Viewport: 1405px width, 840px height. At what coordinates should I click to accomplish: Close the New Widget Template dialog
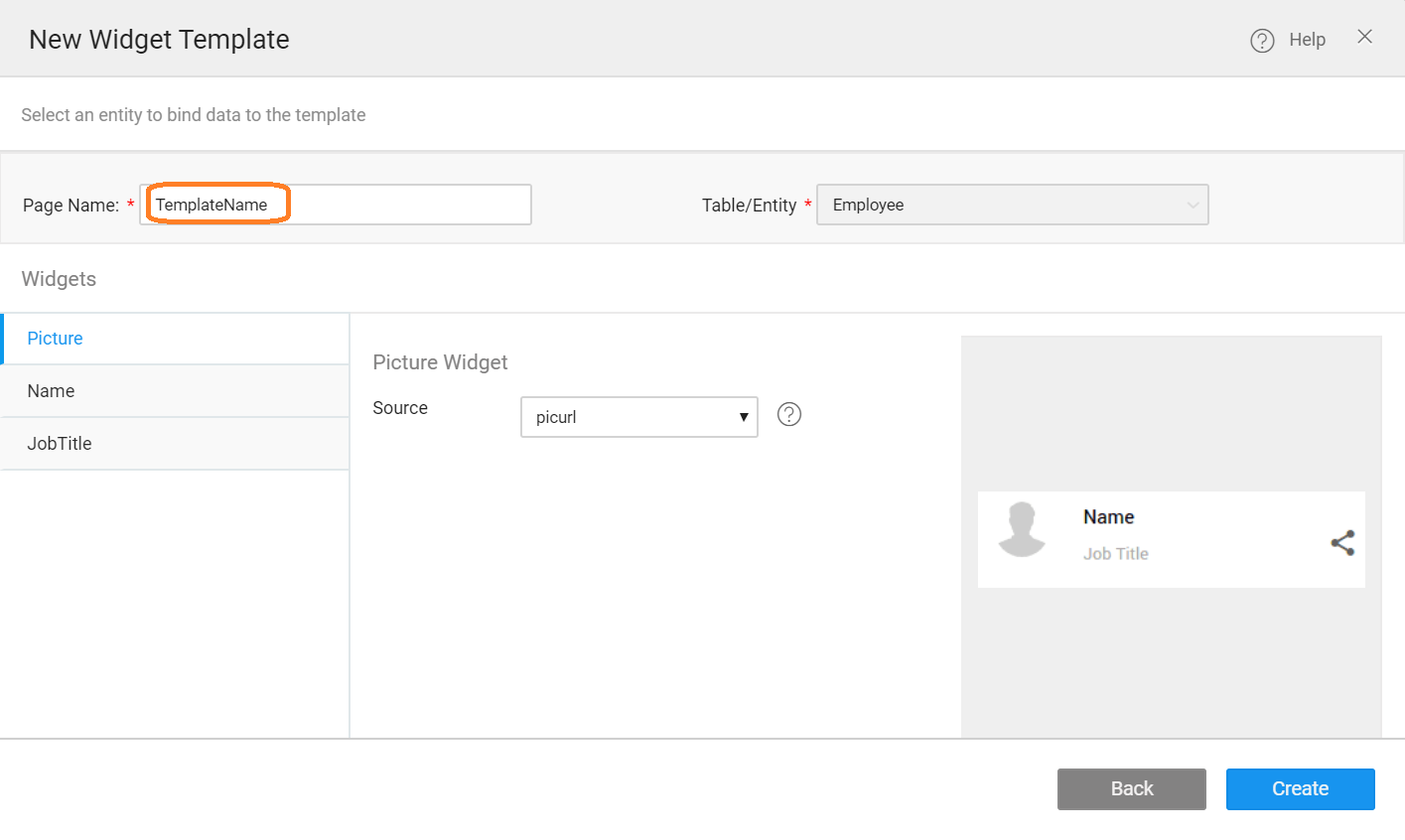1364,36
